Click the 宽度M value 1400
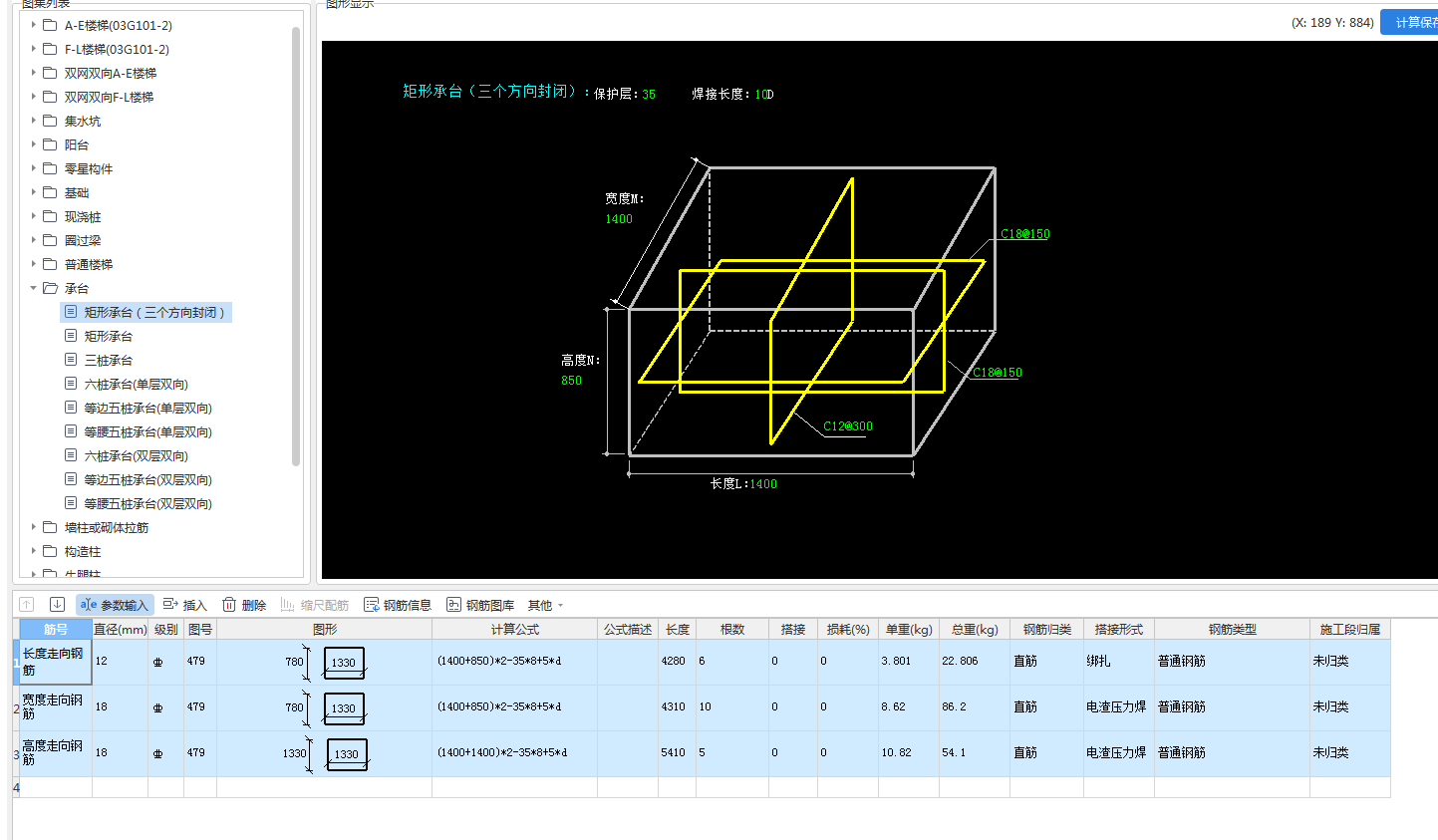The image size is (1438, 840). (619, 218)
